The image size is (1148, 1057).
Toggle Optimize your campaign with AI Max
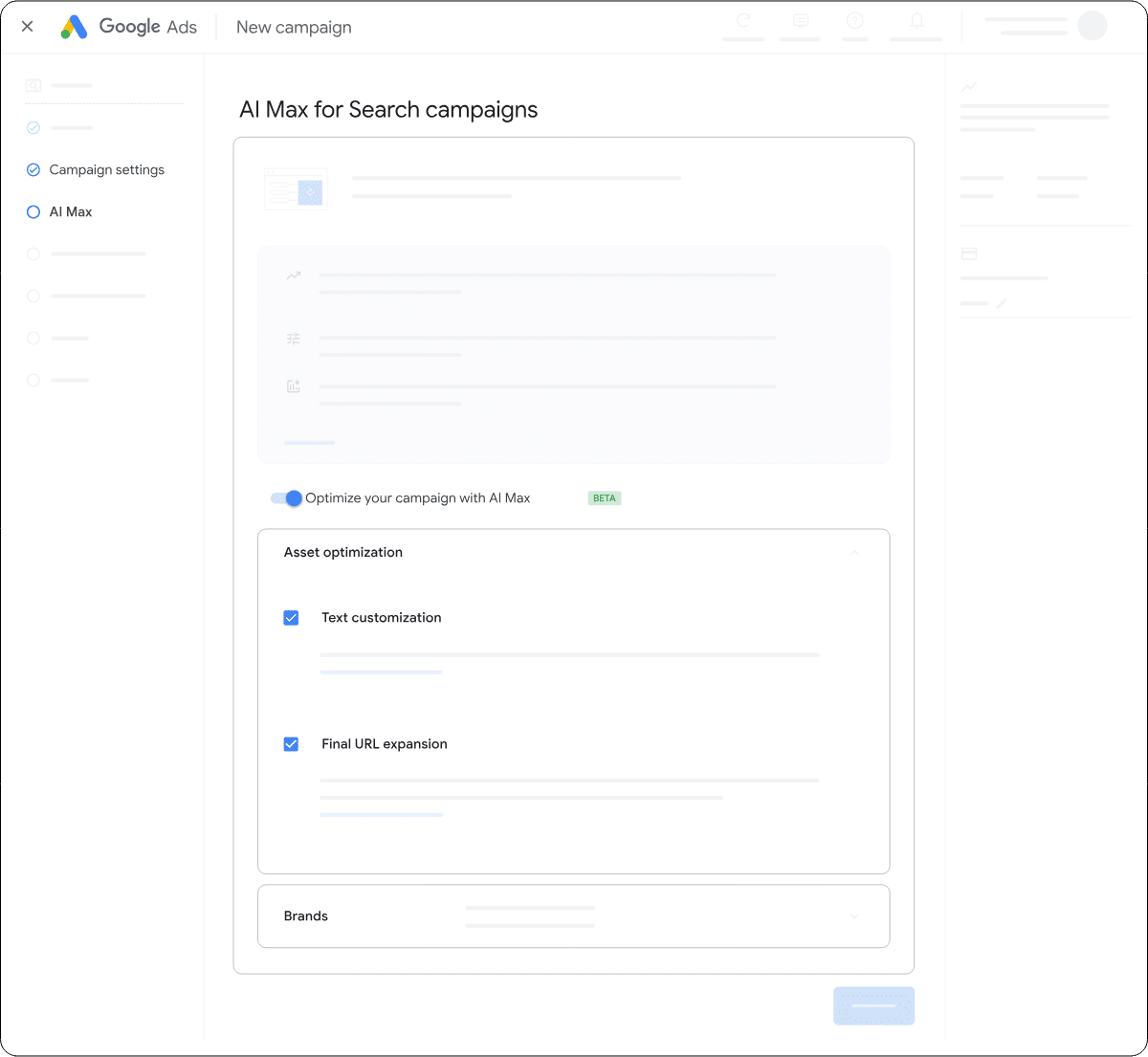286,498
